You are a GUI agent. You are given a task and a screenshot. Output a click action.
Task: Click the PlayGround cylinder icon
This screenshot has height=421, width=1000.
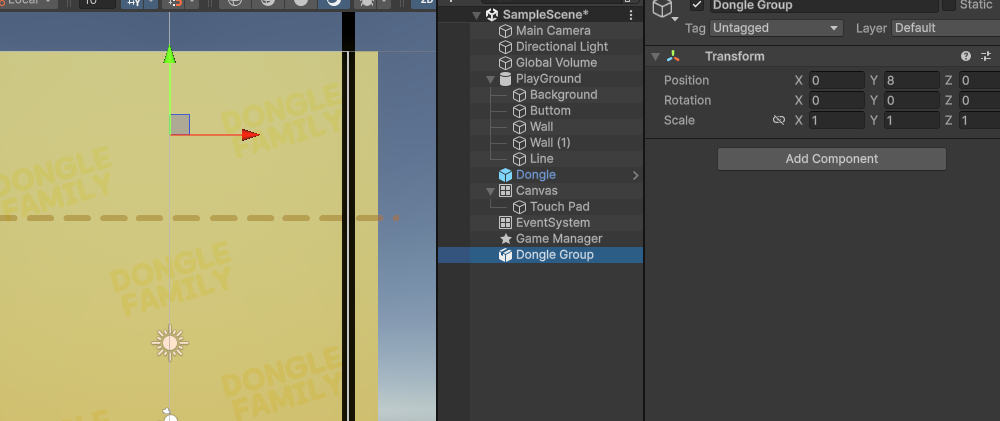(x=505, y=78)
